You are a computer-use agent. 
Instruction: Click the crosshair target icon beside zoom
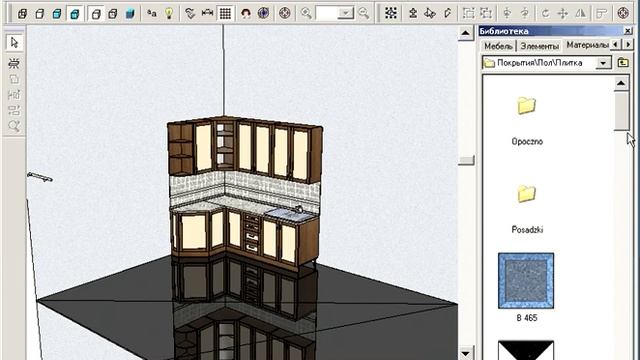coord(285,13)
